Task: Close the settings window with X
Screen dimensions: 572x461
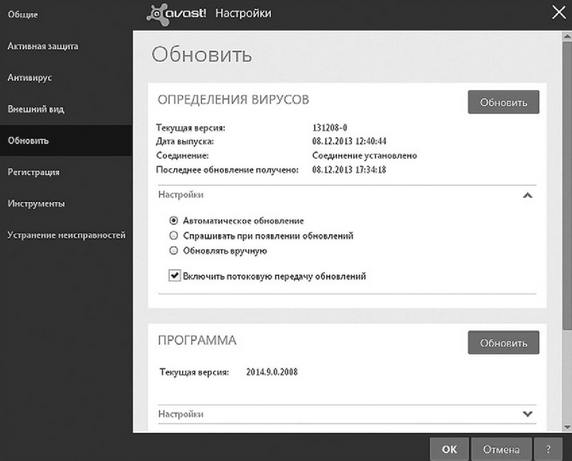Action: coord(559,12)
